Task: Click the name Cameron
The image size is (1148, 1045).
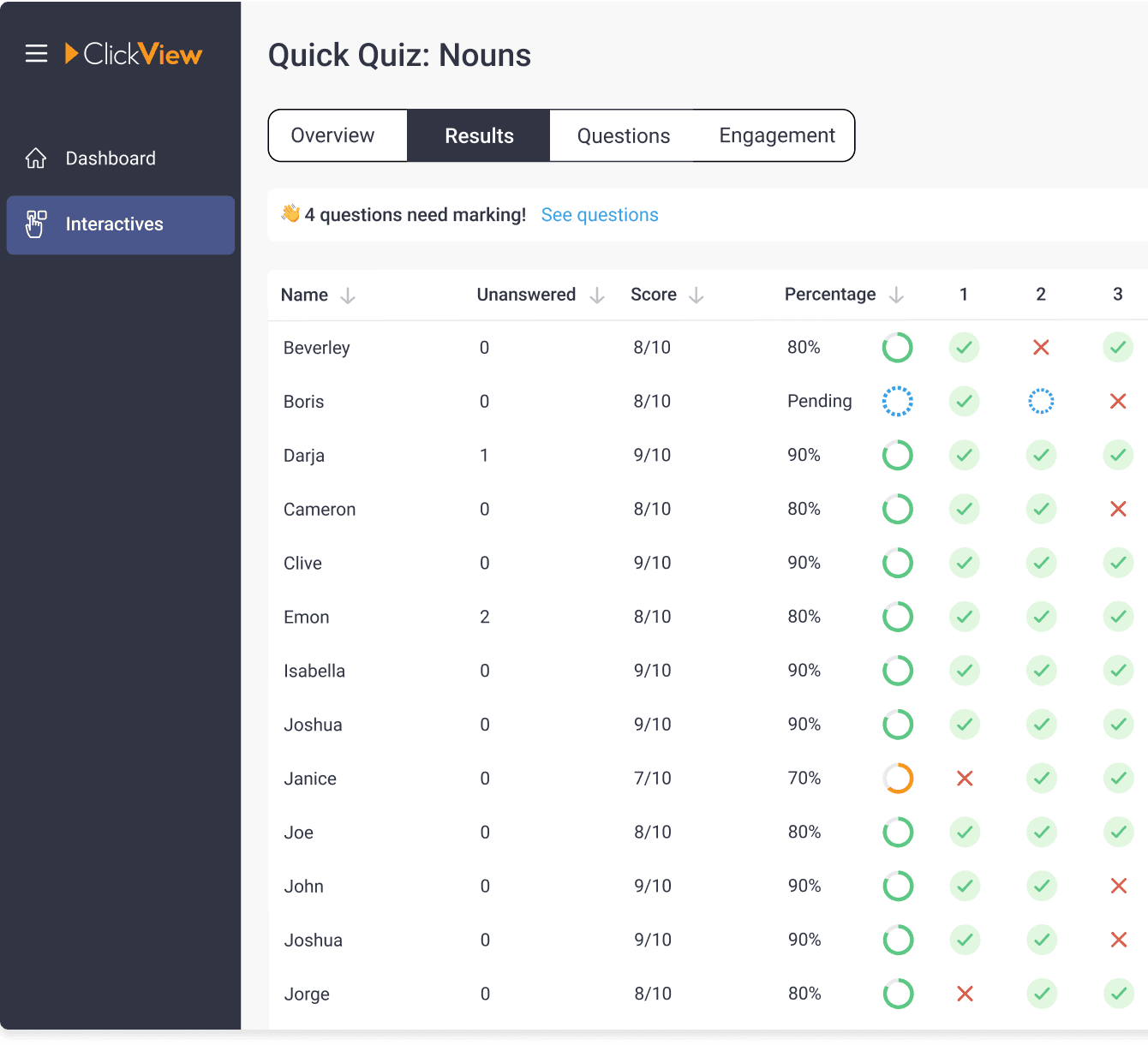Action: click(320, 510)
